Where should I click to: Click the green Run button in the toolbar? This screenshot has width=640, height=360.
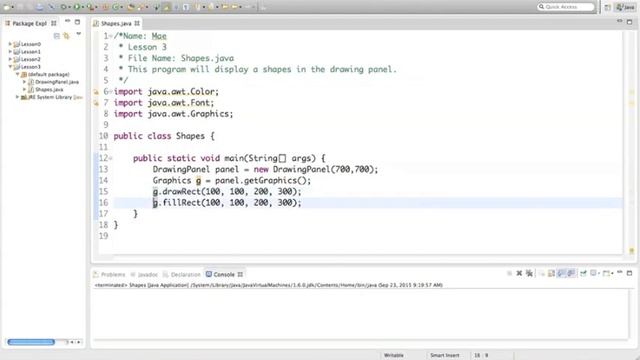coord(76,7)
